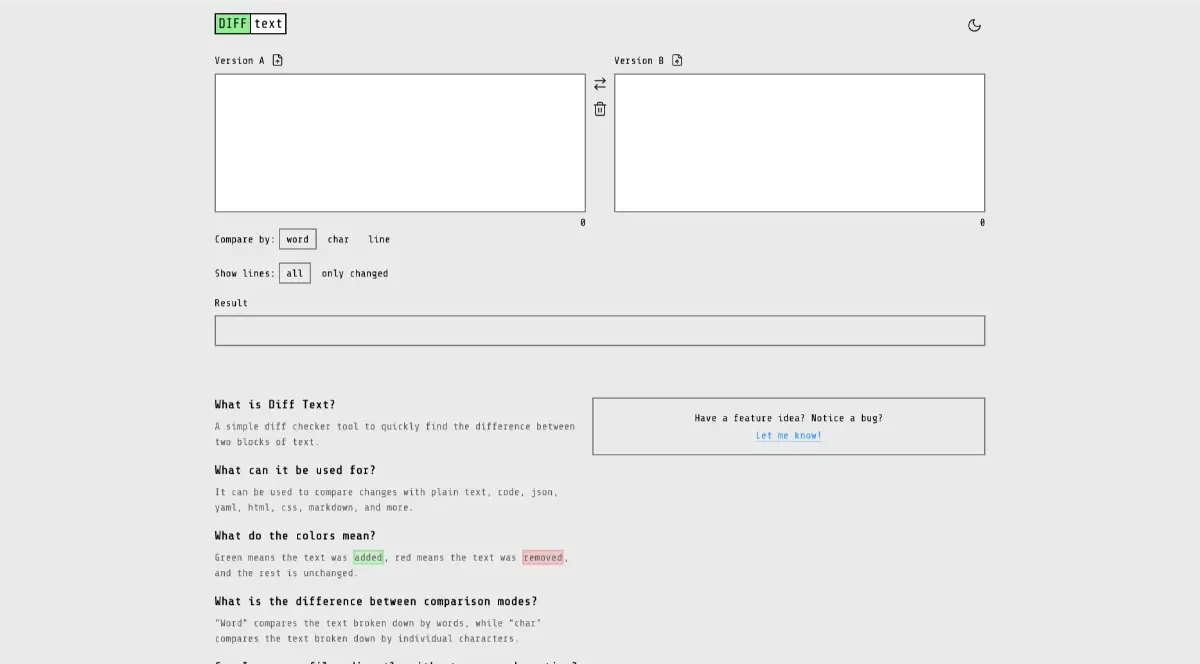Click the Version B character count

(982, 222)
